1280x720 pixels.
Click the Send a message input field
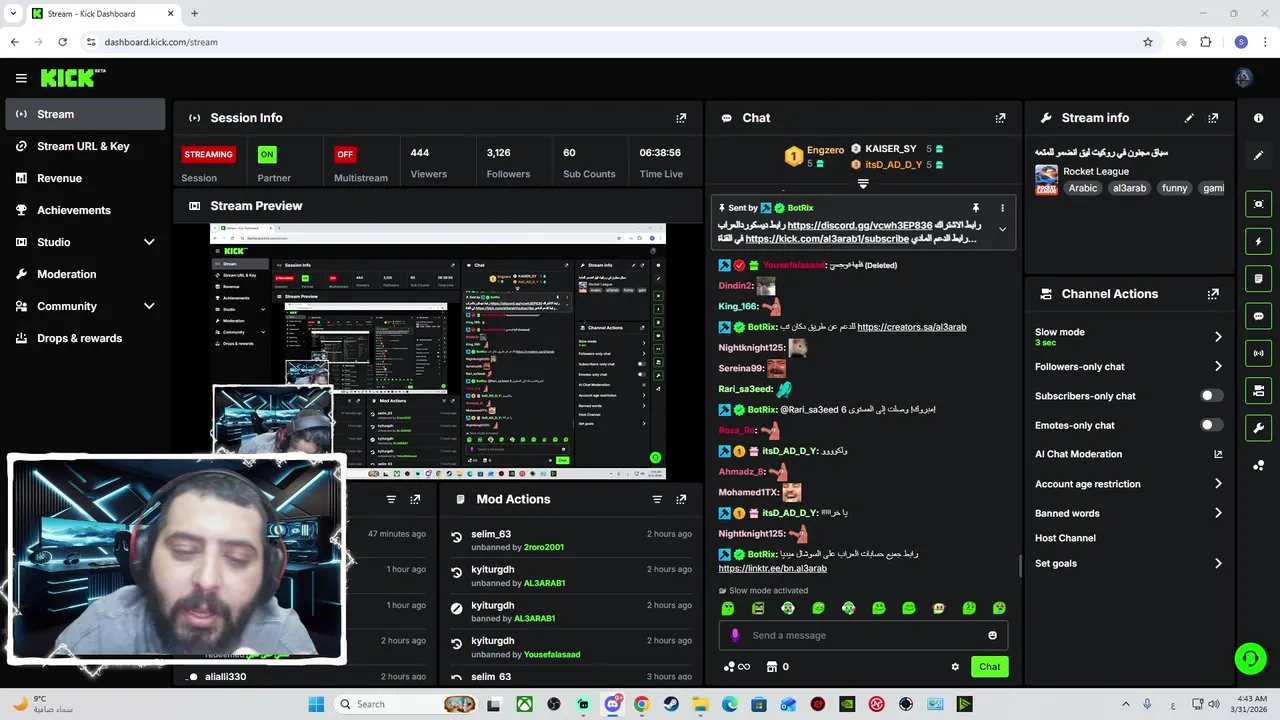click(863, 635)
